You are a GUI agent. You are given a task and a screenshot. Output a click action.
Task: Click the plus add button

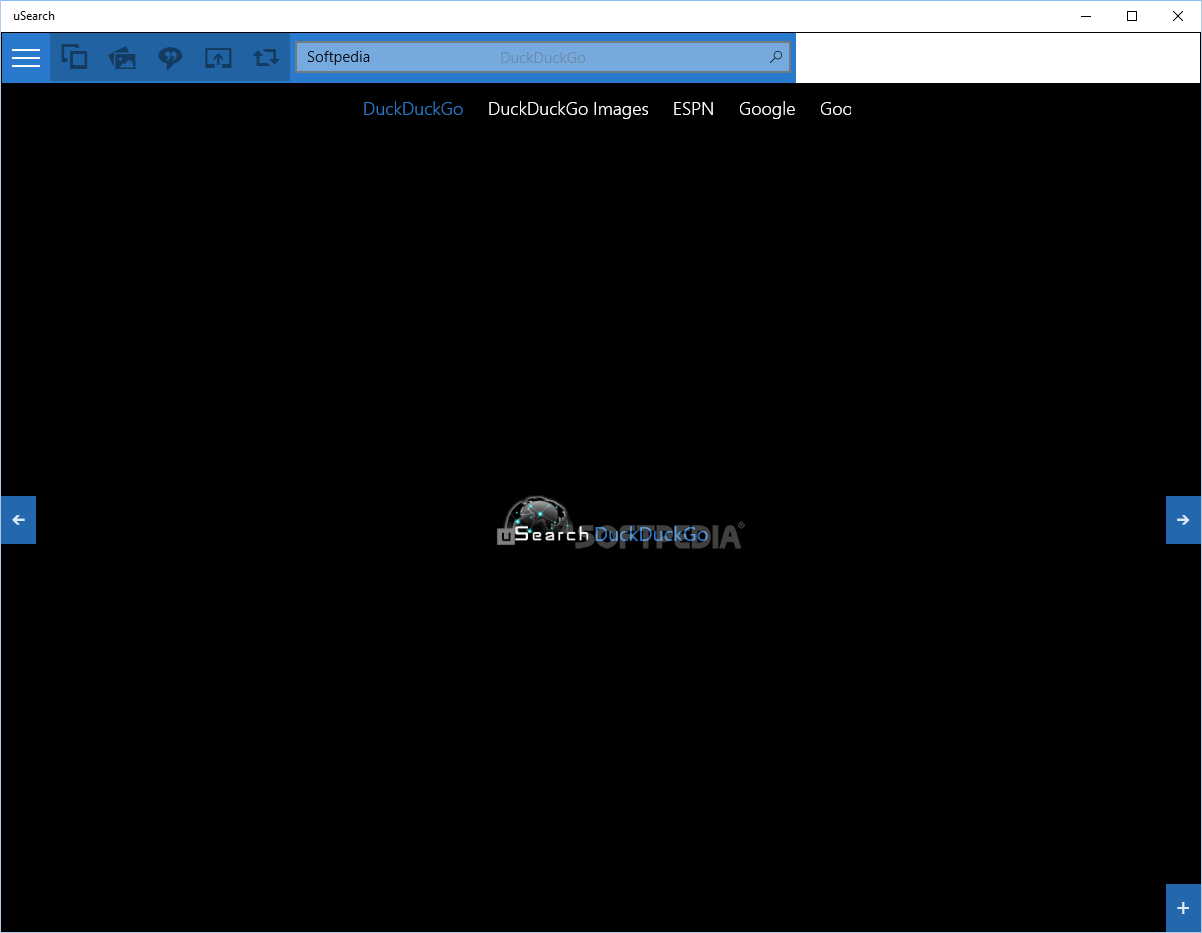tap(1183, 908)
